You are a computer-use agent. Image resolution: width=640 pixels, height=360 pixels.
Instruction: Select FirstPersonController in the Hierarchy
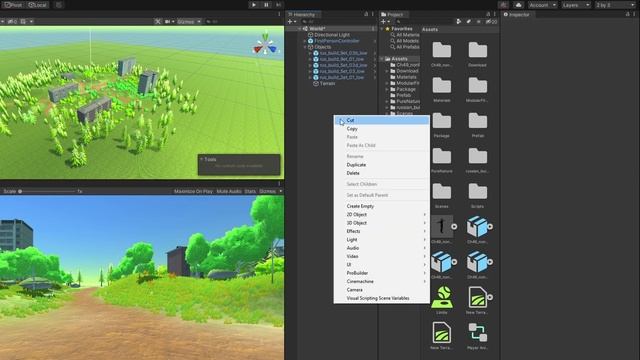[337, 41]
